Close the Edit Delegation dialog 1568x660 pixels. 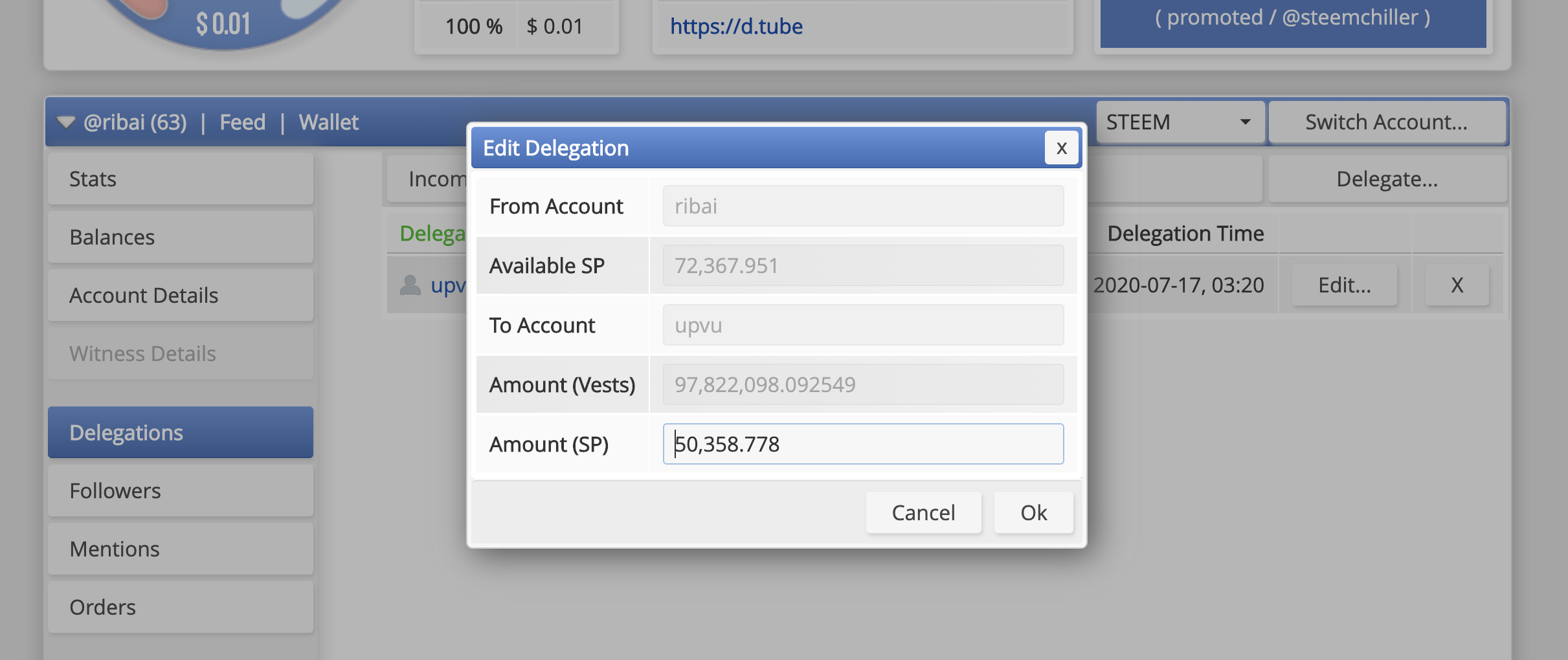tap(1061, 148)
